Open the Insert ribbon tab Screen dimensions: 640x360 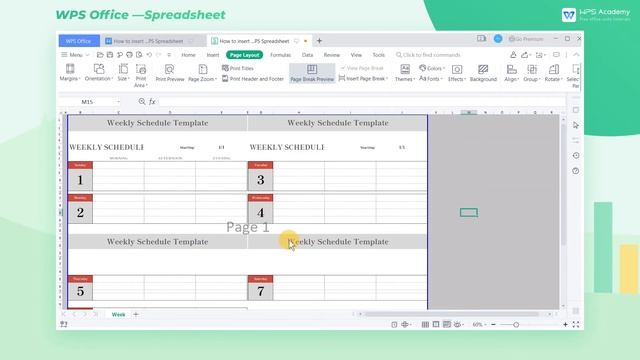pos(213,55)
